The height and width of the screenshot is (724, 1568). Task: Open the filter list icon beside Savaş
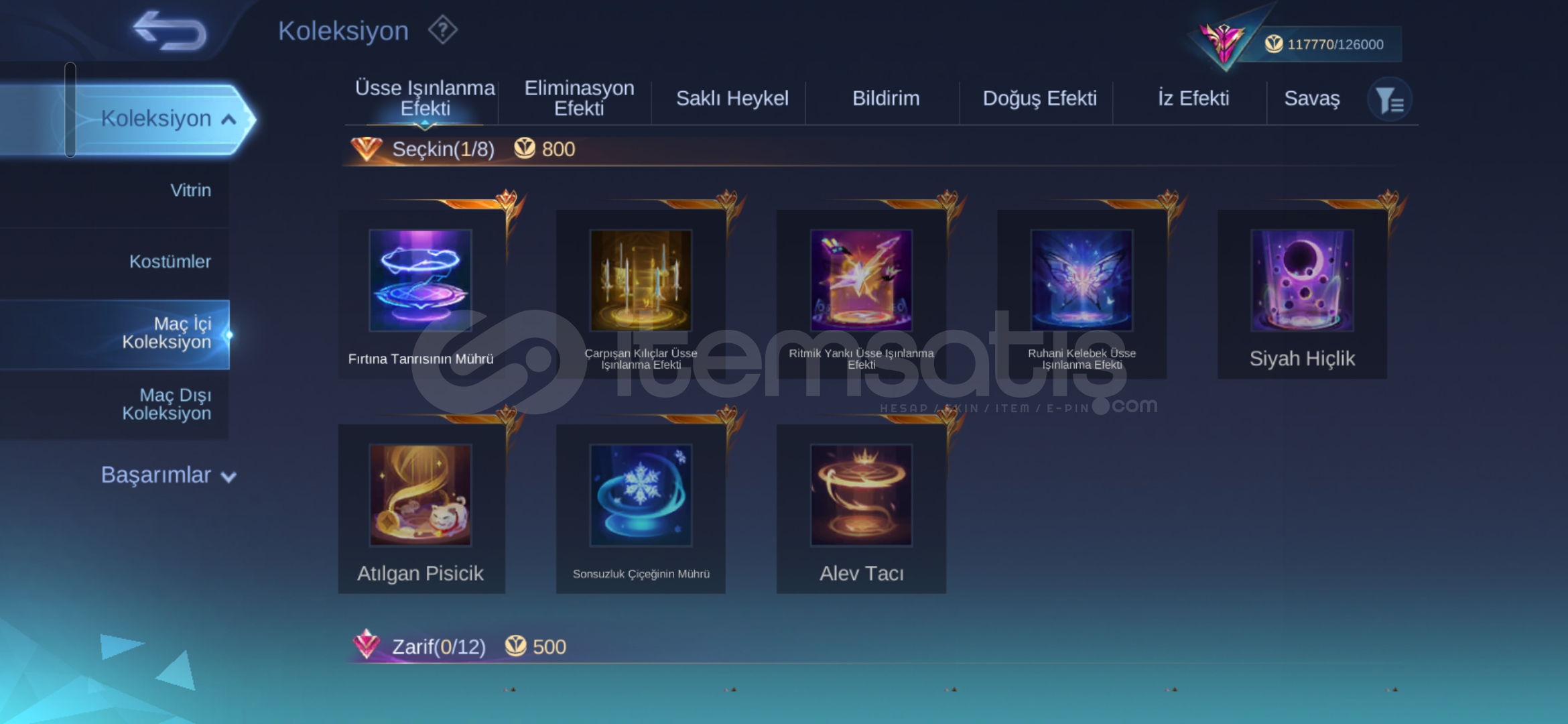pos(1390,100)
